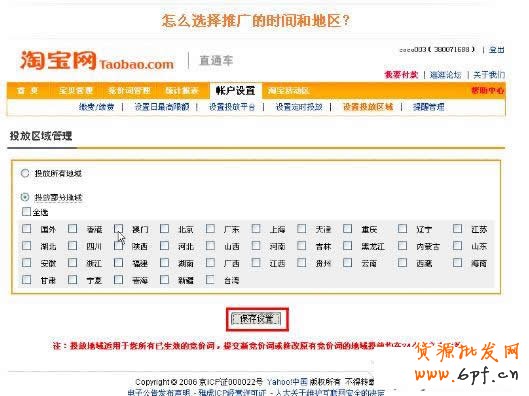This screenshot has width=529, height=396.
Task: Open the Yahoo!中国 footer link
Action: pyautogui.click(x=287, y=382)
